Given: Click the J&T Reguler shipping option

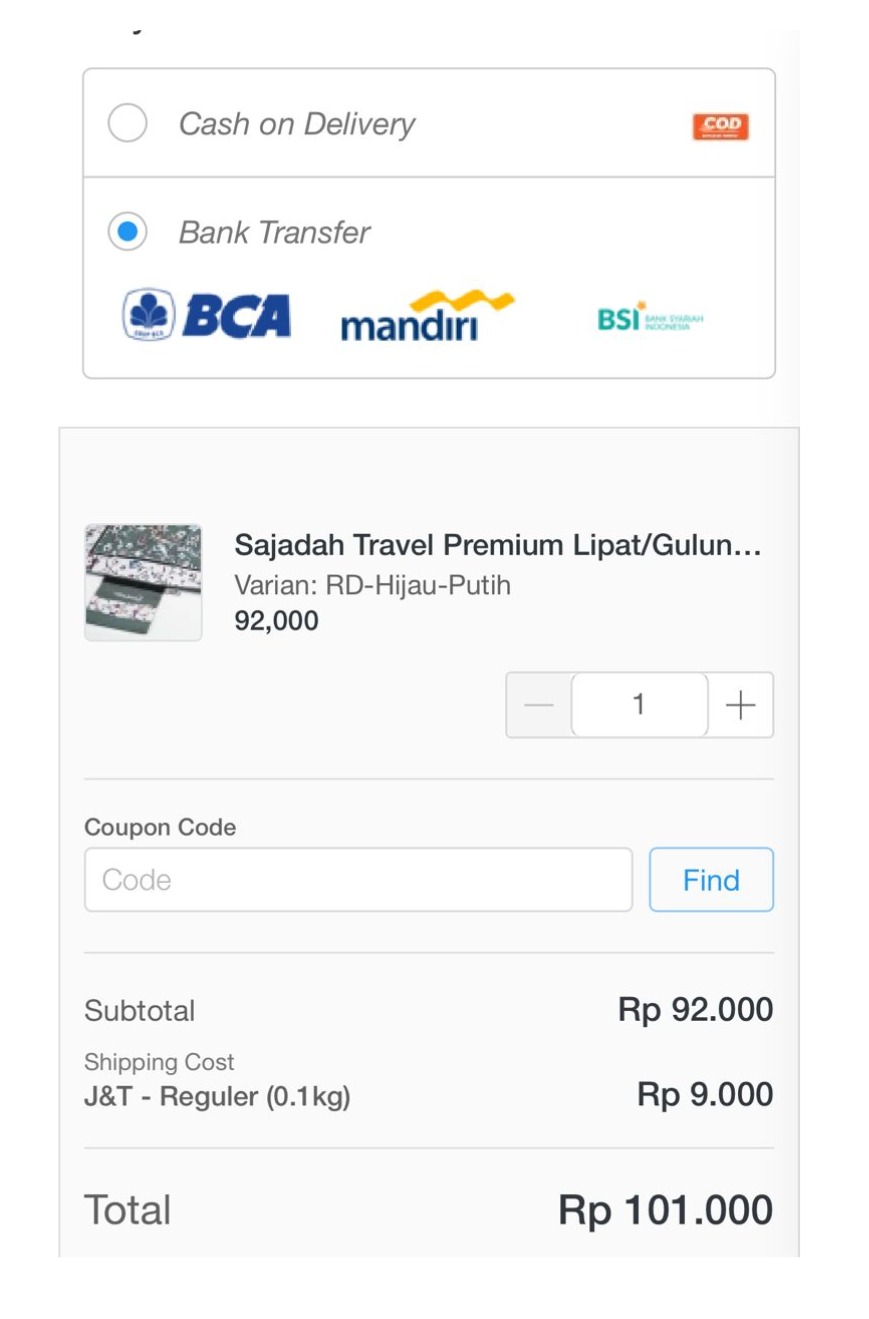Looking at the screenshot, I should pyautogui.click(x=217, y=1096).
